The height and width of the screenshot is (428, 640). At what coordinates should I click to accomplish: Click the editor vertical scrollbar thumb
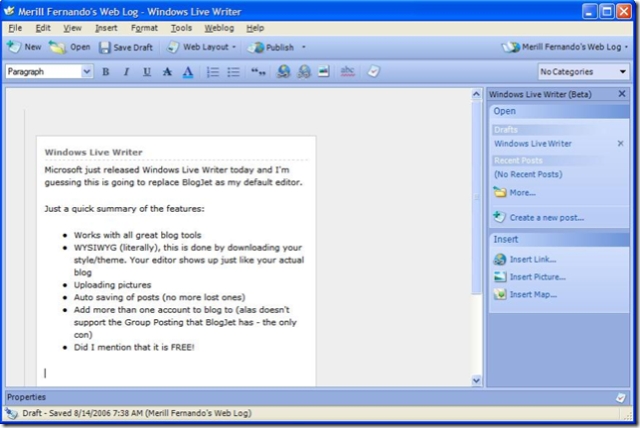click(x=476, y=197)
